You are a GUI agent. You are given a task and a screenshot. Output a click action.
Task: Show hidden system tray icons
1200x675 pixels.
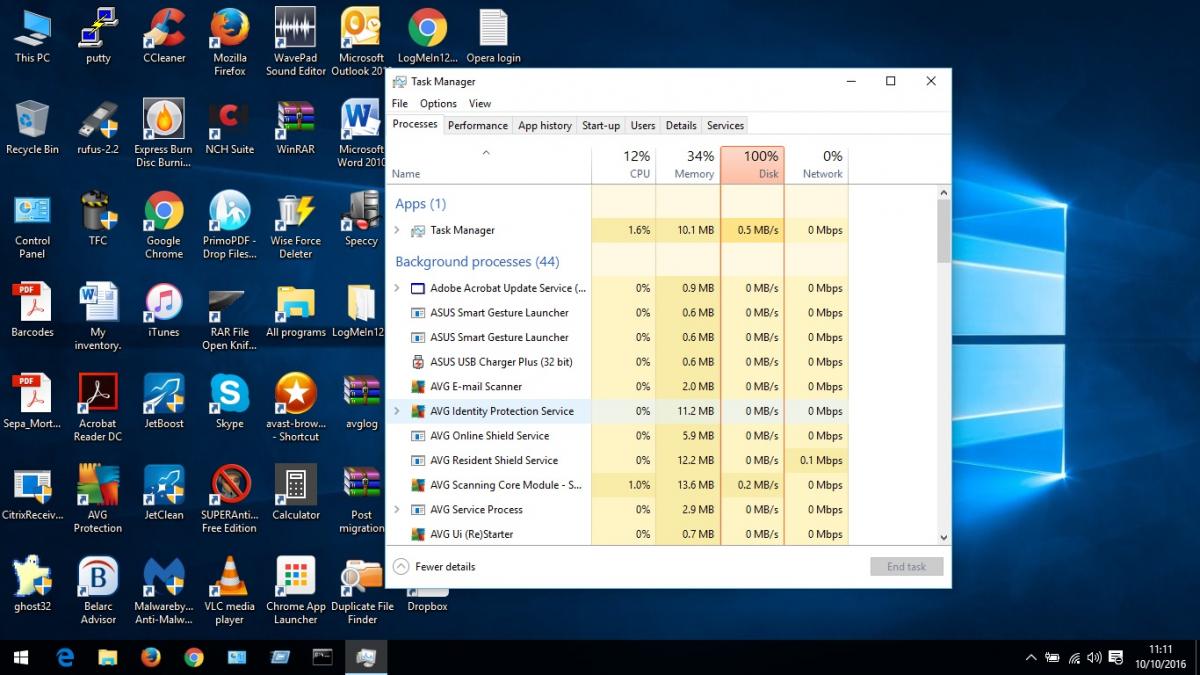point(1031,658)
